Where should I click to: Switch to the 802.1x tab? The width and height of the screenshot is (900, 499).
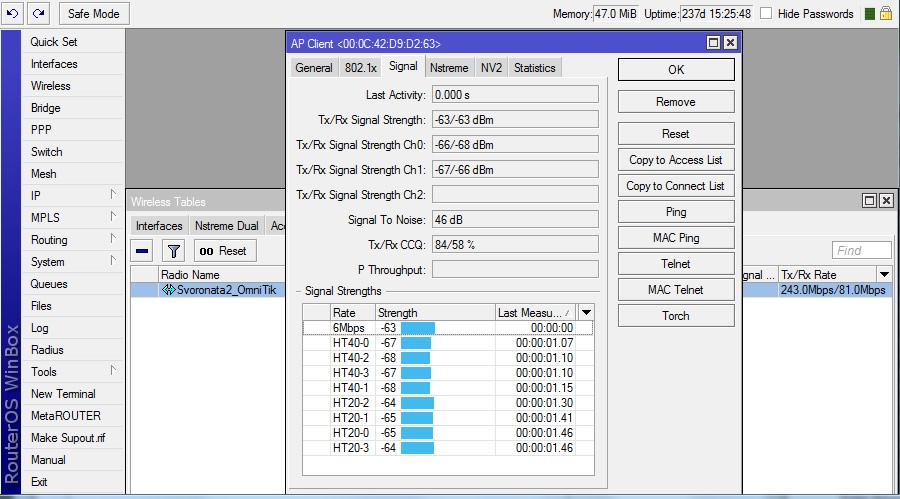360,68
